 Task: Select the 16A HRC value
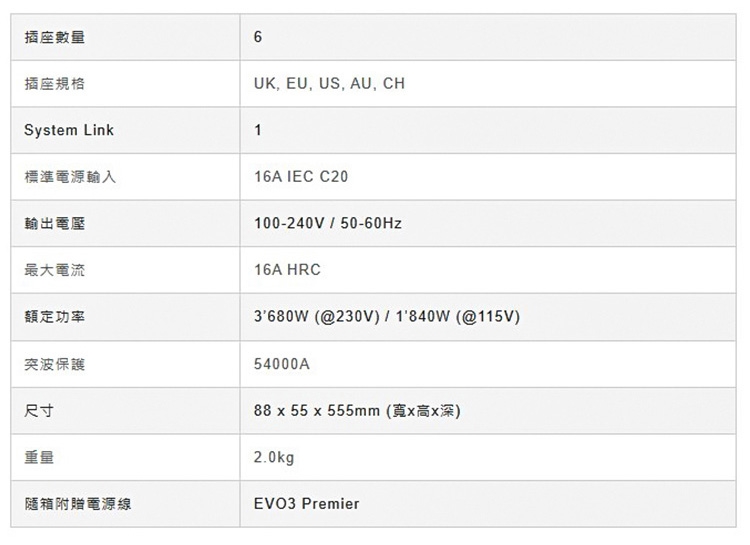(x=288, y=271)
